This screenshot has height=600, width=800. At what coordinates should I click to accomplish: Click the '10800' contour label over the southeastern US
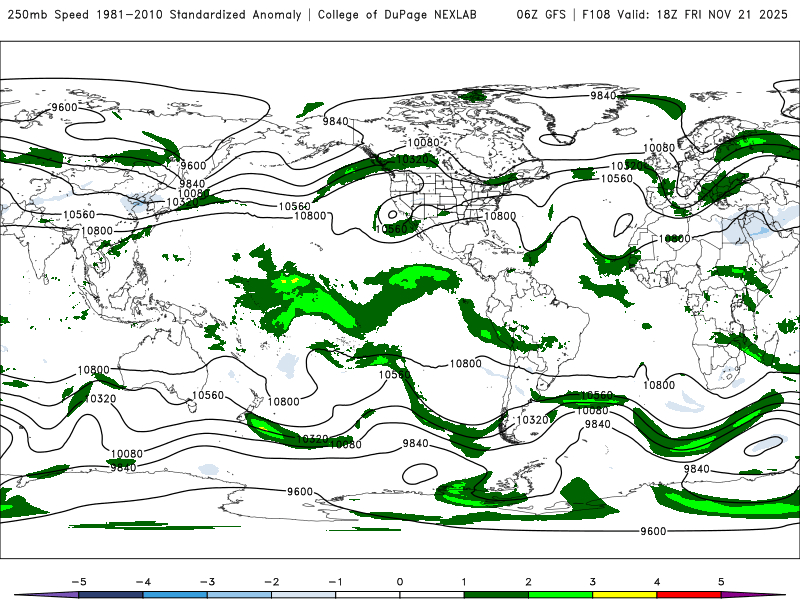500,216
